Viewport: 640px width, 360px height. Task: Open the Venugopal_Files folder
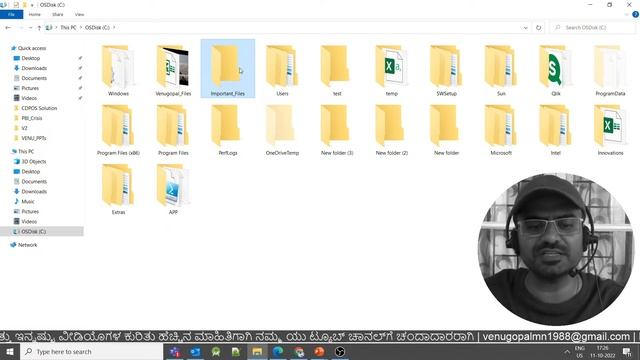click(x=173, y=69)
